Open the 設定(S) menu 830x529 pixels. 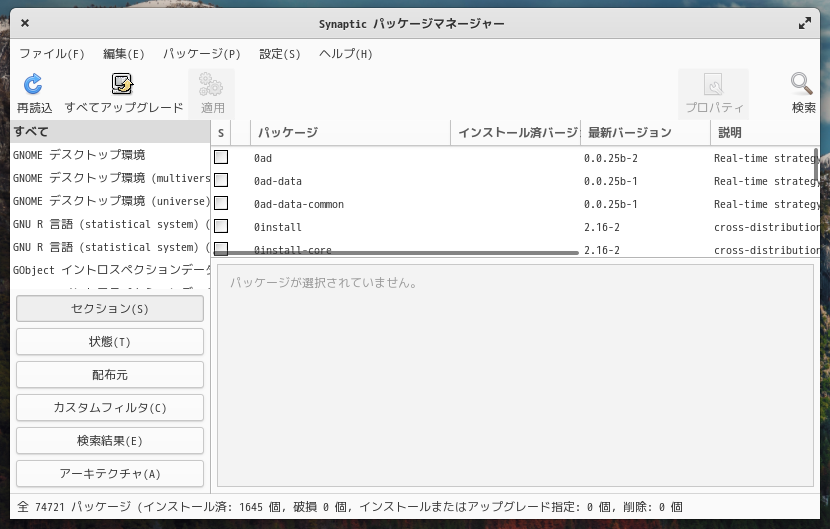click(x=279, y=53)
